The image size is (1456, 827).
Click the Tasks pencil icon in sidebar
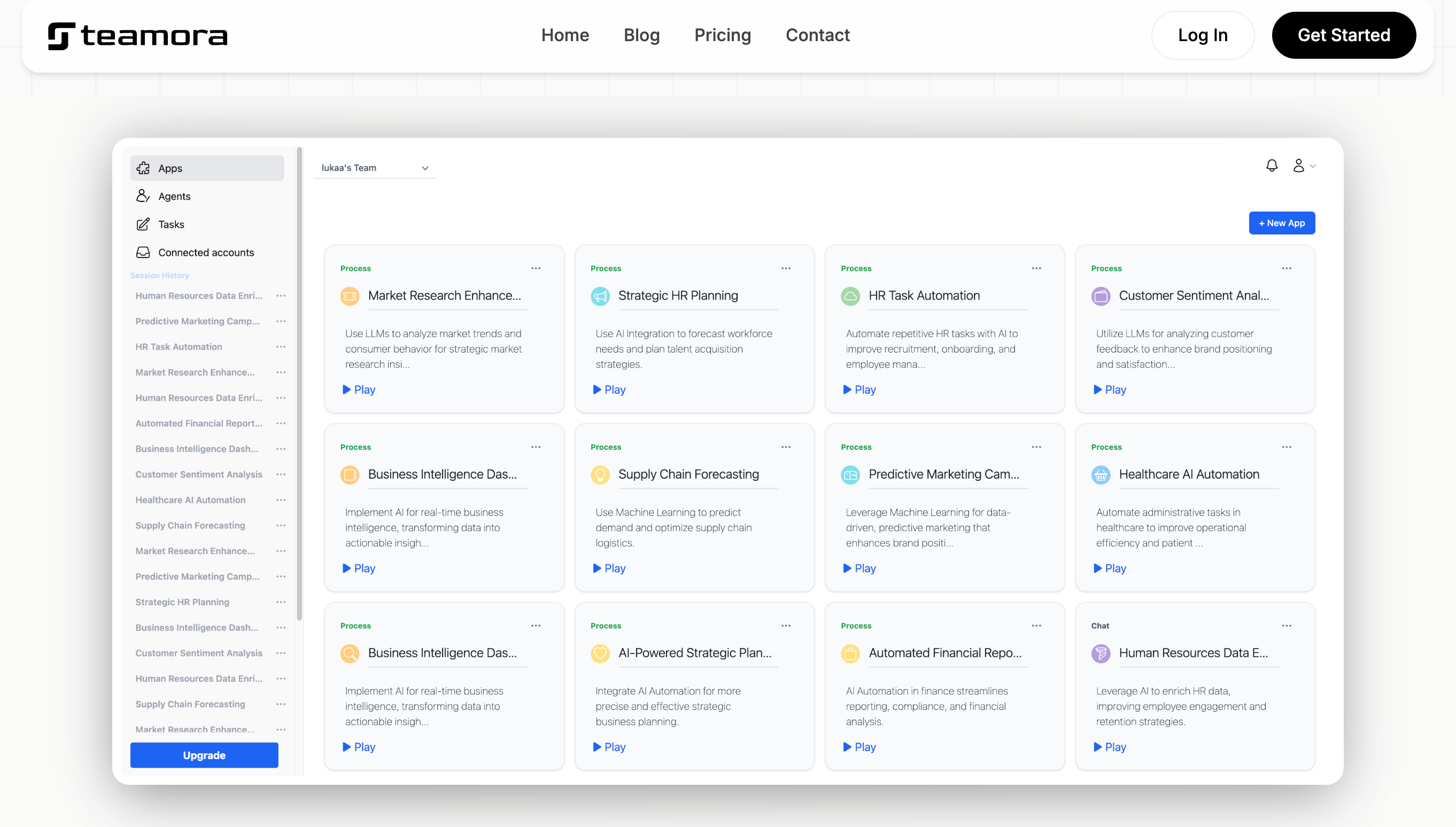click(143, 224)
